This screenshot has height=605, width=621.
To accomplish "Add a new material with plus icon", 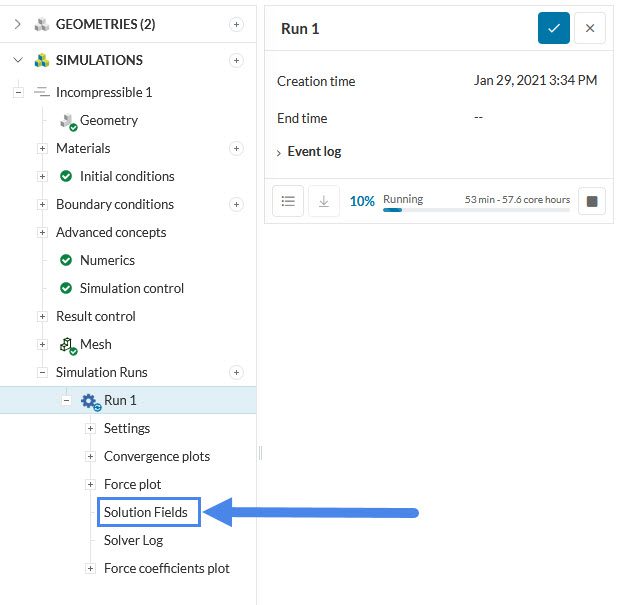I will click(x=236, y=148).
